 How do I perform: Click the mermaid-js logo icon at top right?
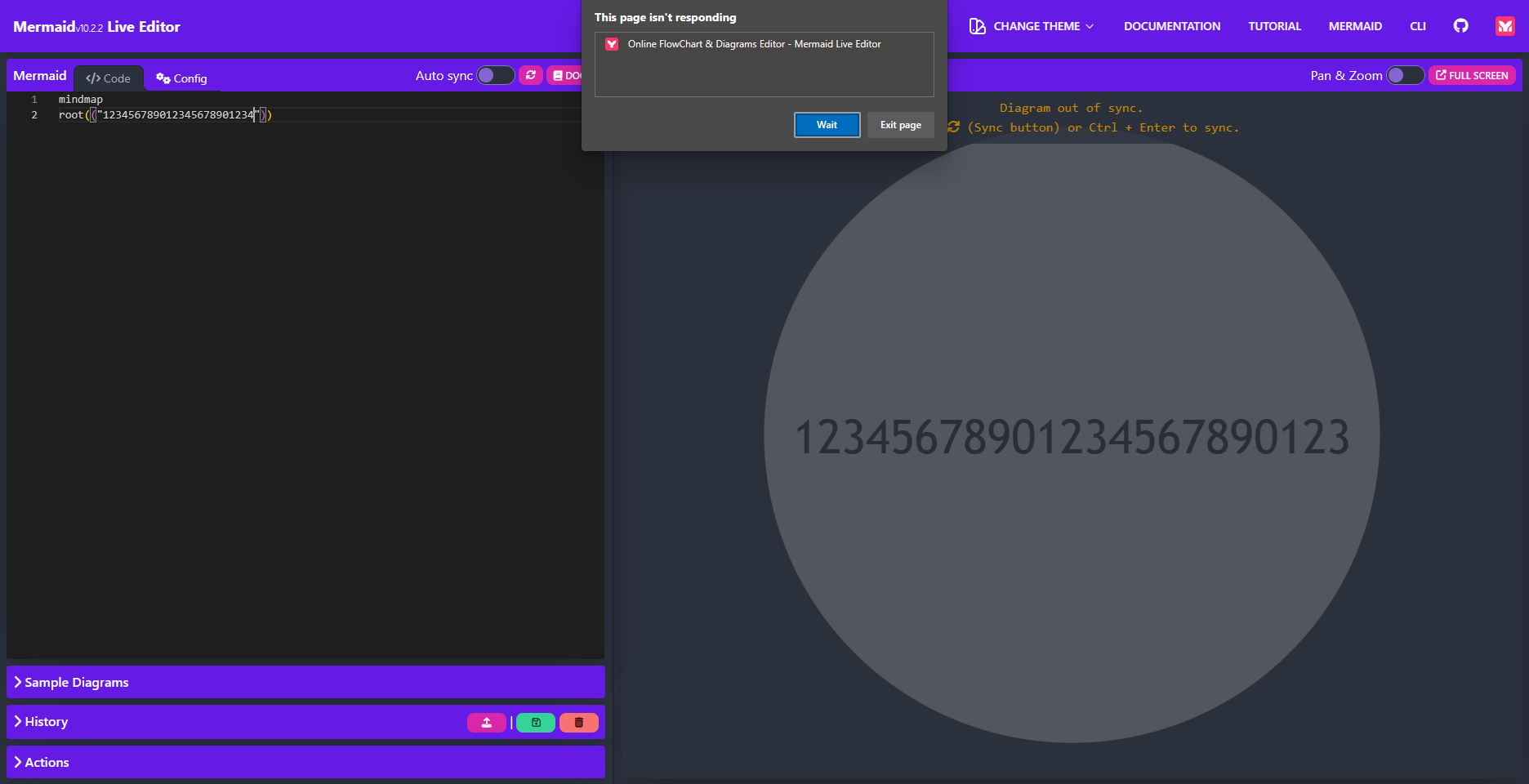[x=1504, y=25]
